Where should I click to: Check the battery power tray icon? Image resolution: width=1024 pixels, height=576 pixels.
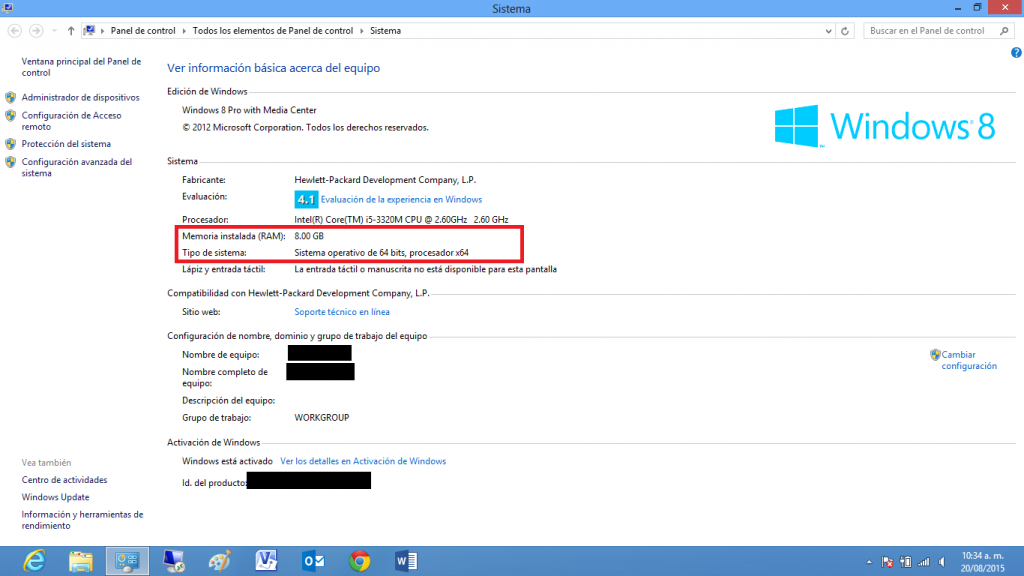tap(906, 562)
